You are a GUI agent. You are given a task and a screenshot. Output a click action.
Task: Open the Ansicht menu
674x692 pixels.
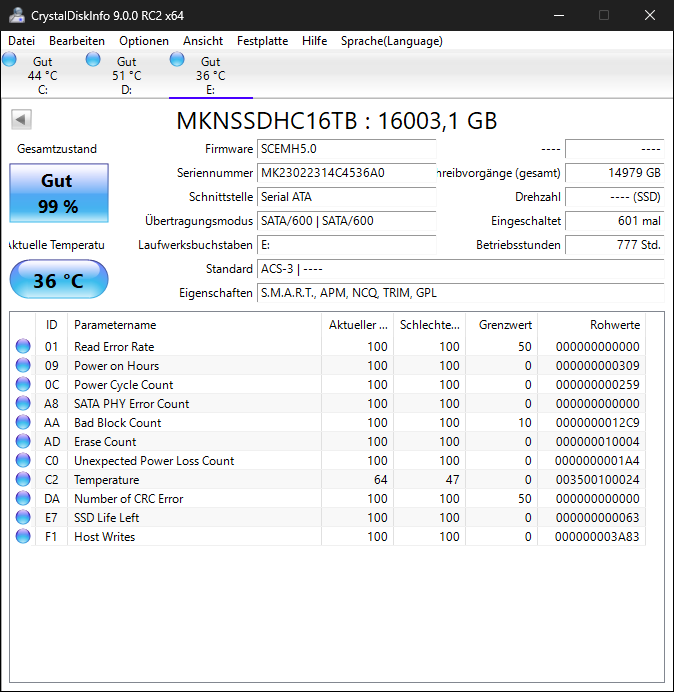[x=203, y=41]
